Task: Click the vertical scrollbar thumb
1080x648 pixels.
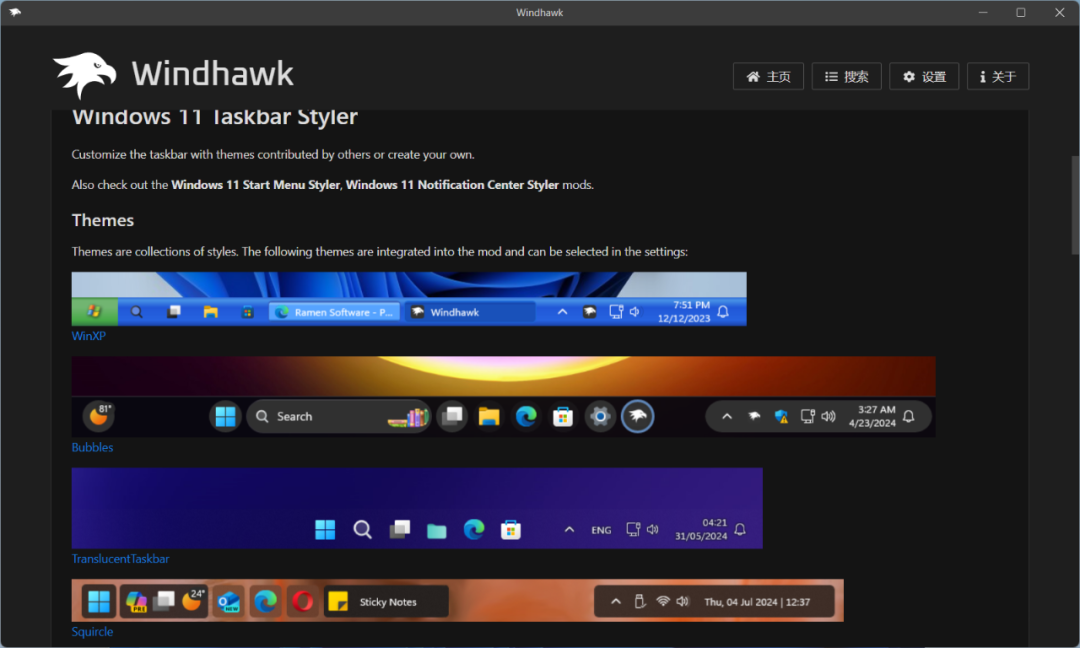Action: [1074, 205]
